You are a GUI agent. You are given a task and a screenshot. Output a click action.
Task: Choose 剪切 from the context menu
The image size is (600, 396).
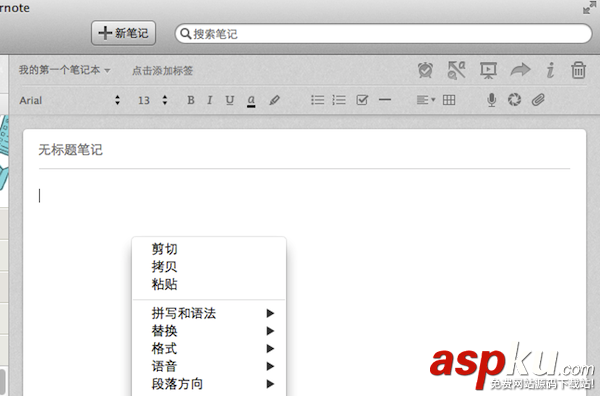(x=209, y=249)
